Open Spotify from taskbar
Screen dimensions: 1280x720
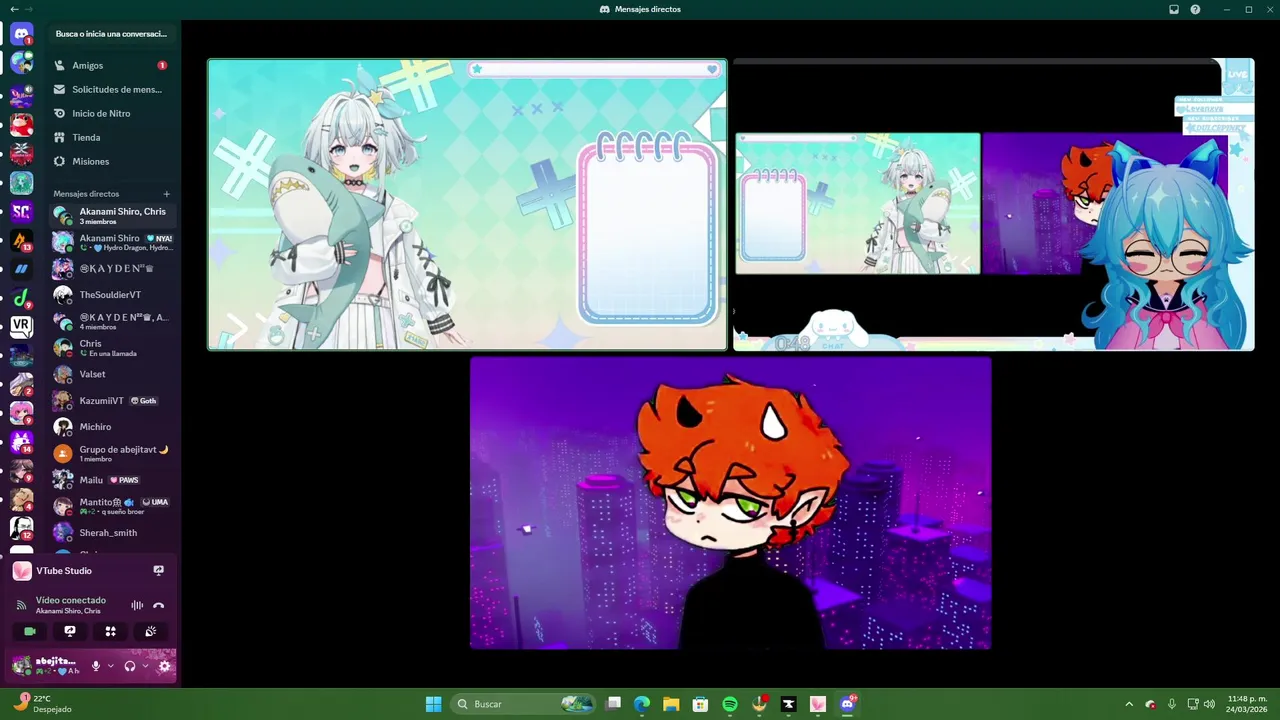(730, 704)
